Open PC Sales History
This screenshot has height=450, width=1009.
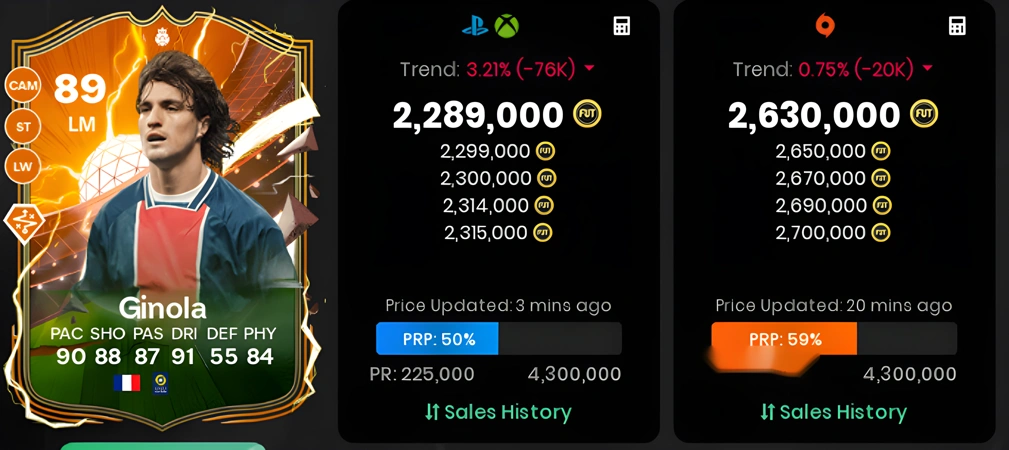click(x=834, y=412)
